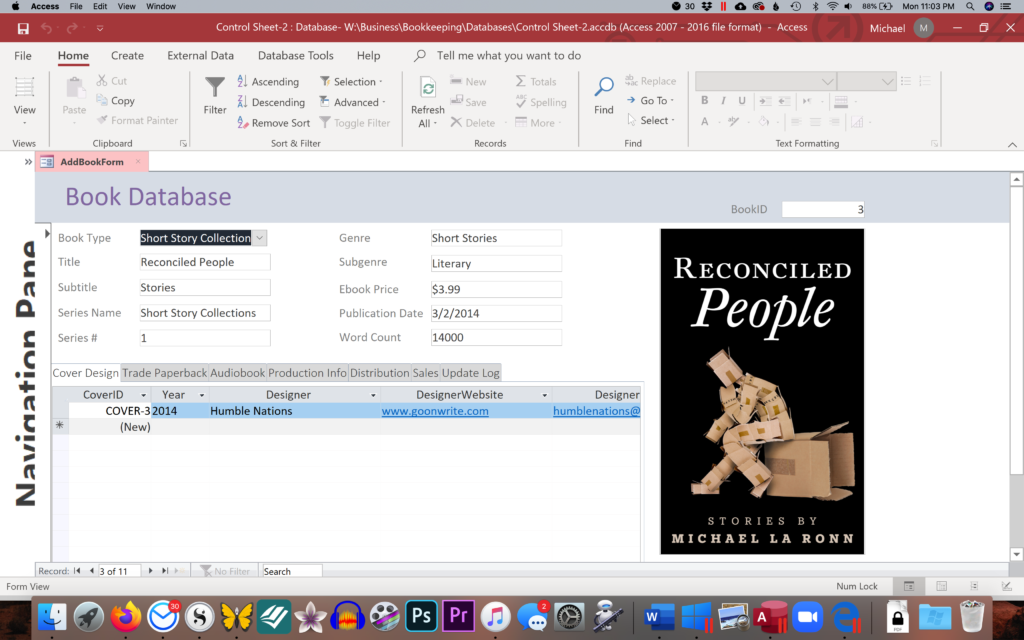
Task: Open the Production Info tab
Action: [x=307, y=373]
